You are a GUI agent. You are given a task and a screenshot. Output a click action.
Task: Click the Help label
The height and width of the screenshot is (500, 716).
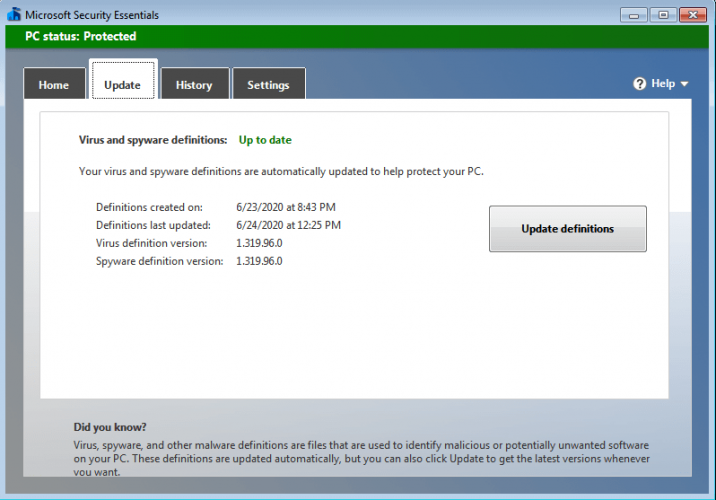click(x=663, y=84)
